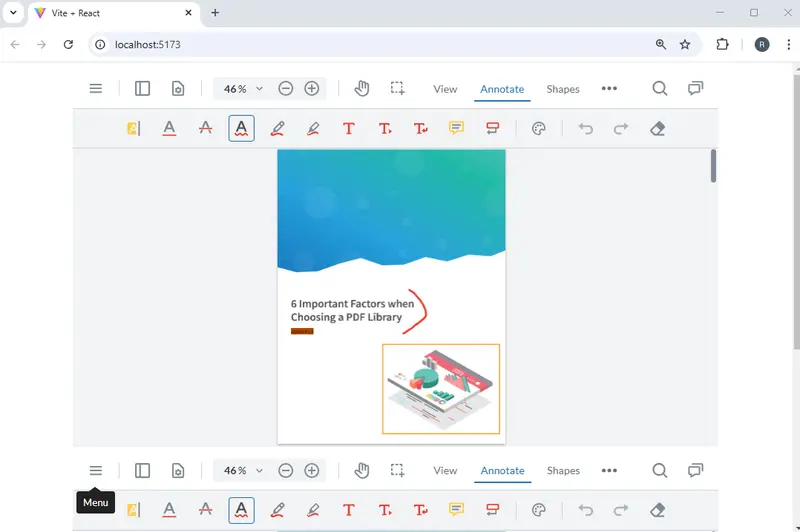The image size is (800, 532).
Task: Select the Free Text tool in lower toolbar
Action: [x=349, y=510]
